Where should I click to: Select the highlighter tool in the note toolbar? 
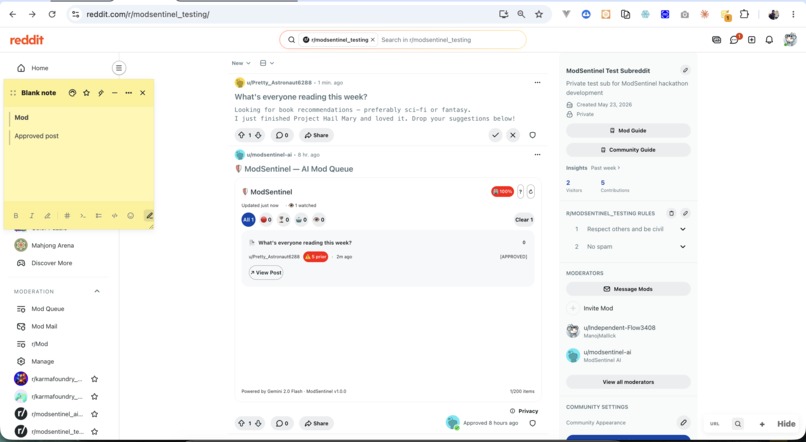pos(47,216)
